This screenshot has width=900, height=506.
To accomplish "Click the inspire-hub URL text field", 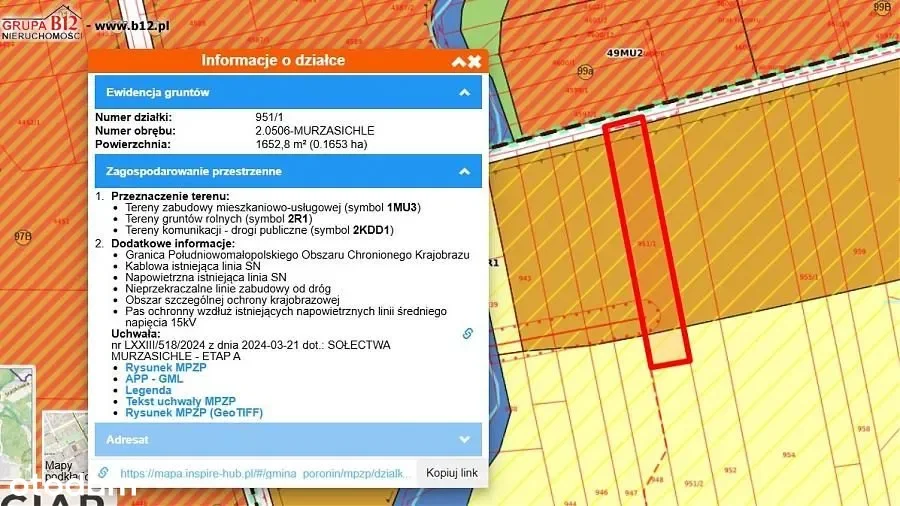I will click(x=265, y=473).
